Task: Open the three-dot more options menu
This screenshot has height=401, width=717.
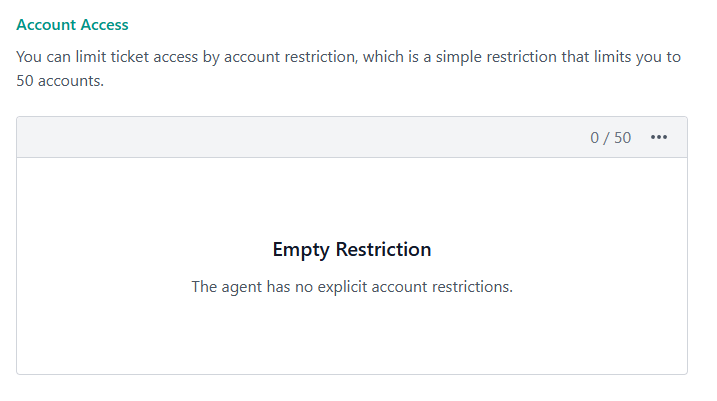Action: pyautogui.click(x=659, y=138)
